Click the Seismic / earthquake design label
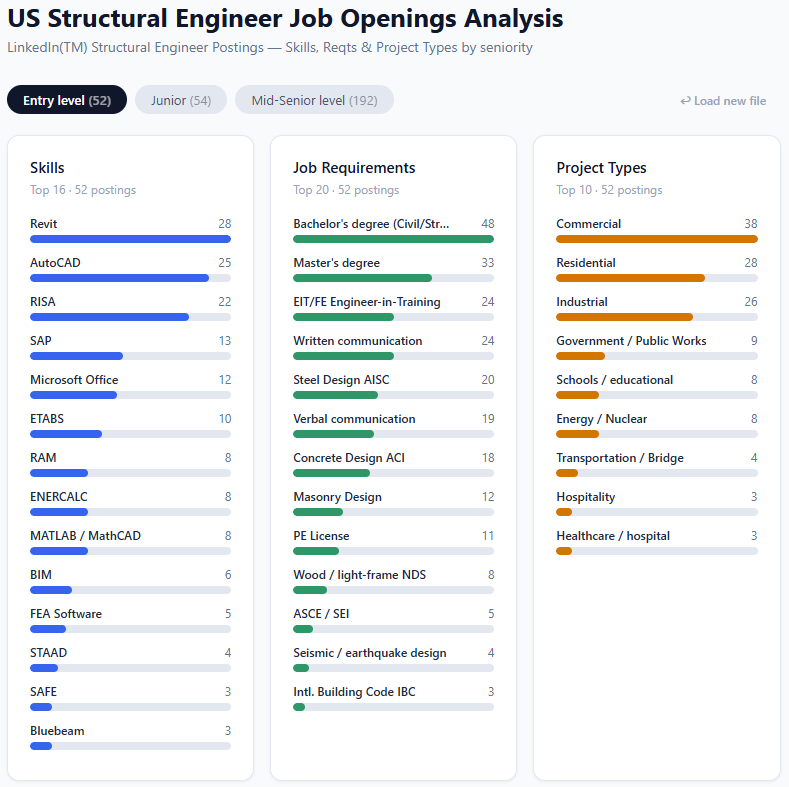 point(369,653)
